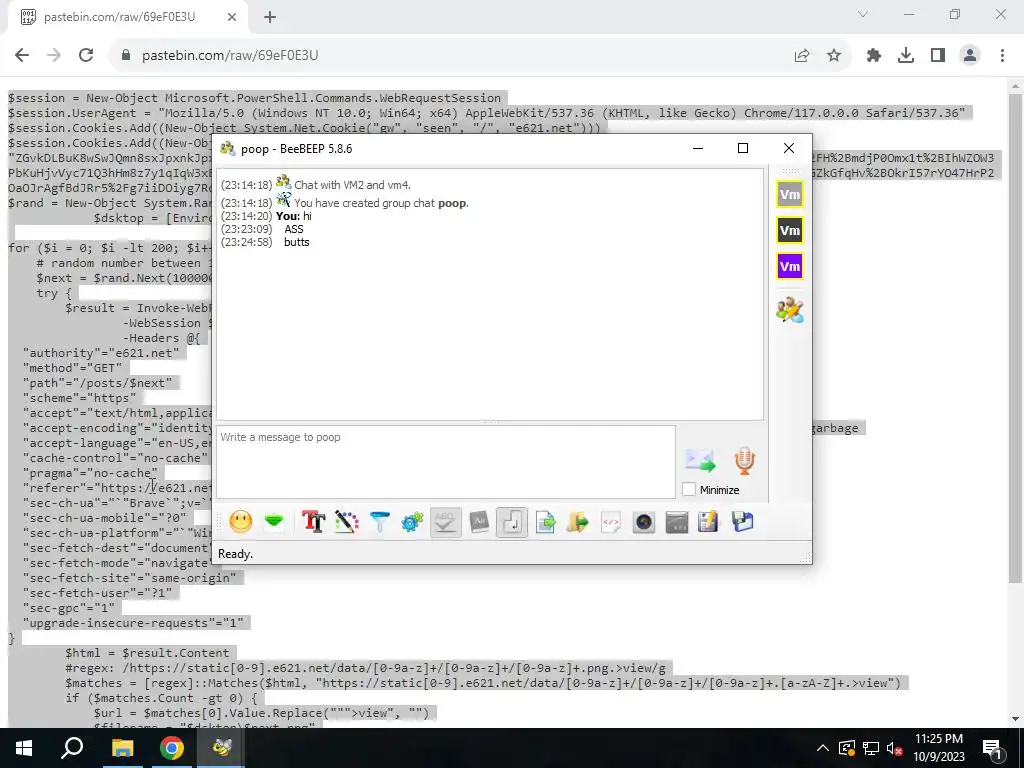Click the green arrow preset message icon
Image resolution: width=1024 pixels, height=768 pixels.
(x=274, y=522)
